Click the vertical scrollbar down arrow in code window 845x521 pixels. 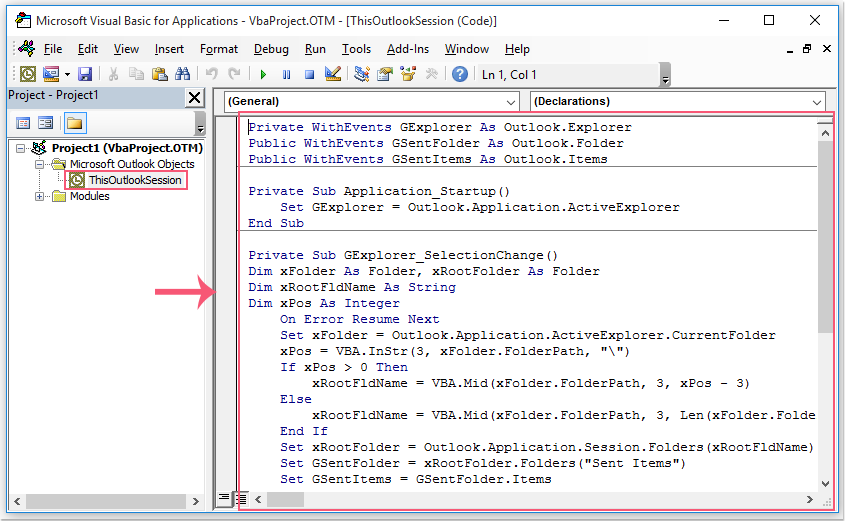coord(825,482)
